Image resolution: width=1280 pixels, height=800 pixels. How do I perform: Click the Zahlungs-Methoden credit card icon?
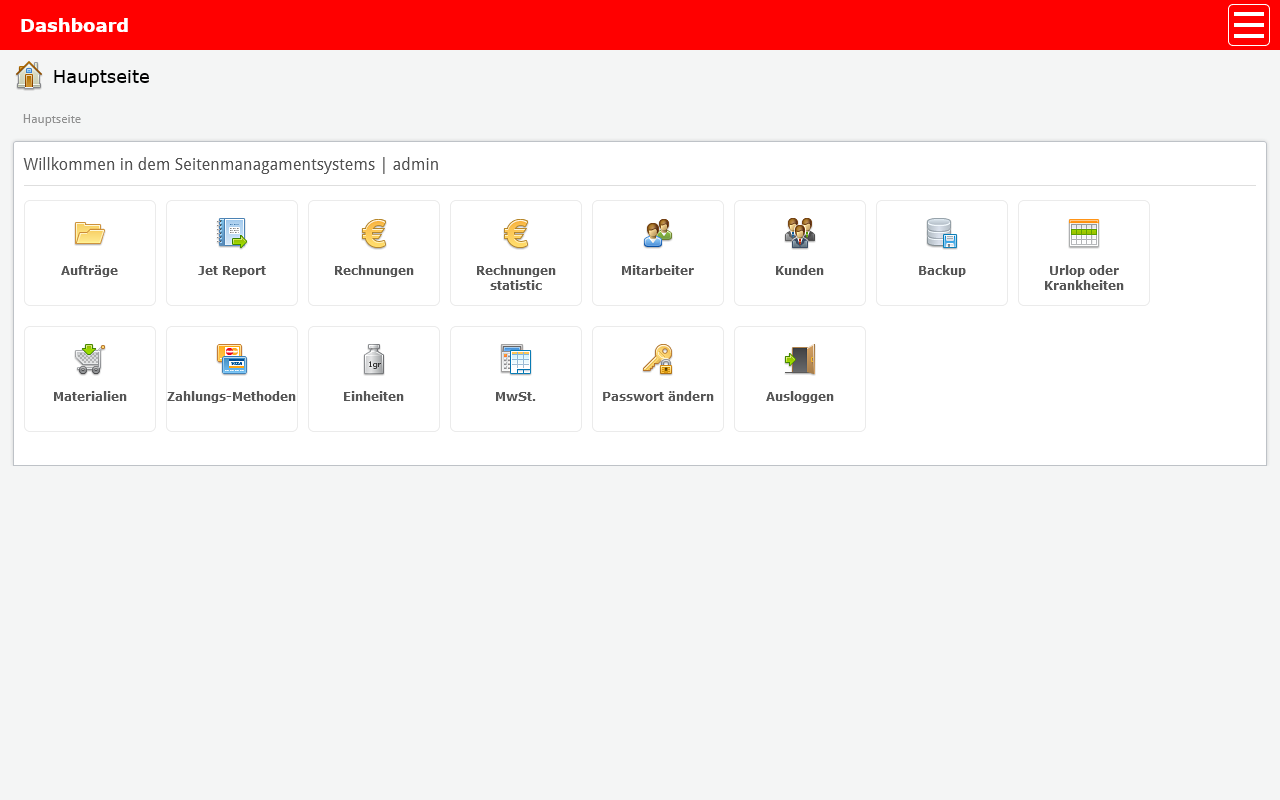tap(232, 359)
